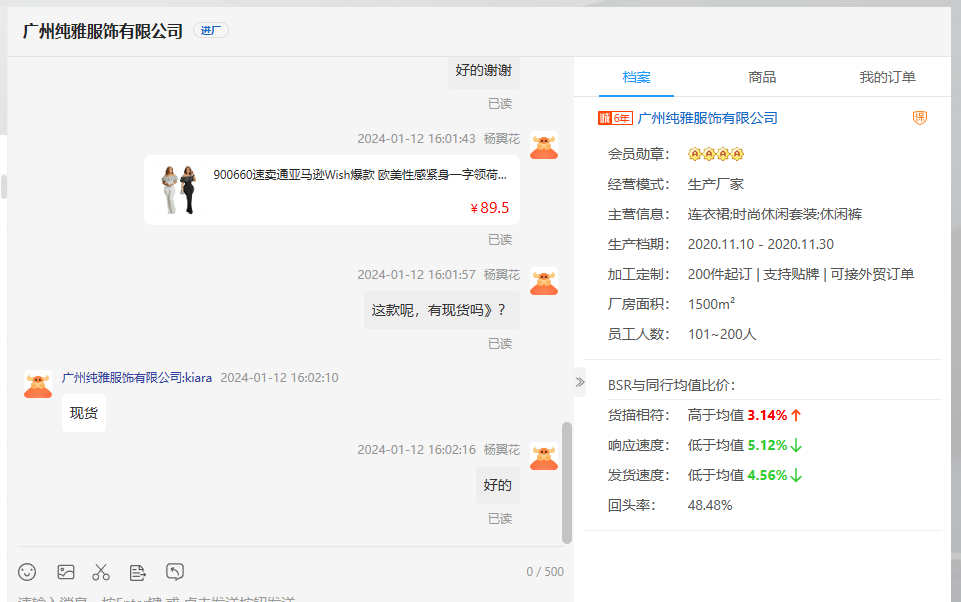Click 已读 status under product card
Screen dimensions: 961x602
(499, 240)
